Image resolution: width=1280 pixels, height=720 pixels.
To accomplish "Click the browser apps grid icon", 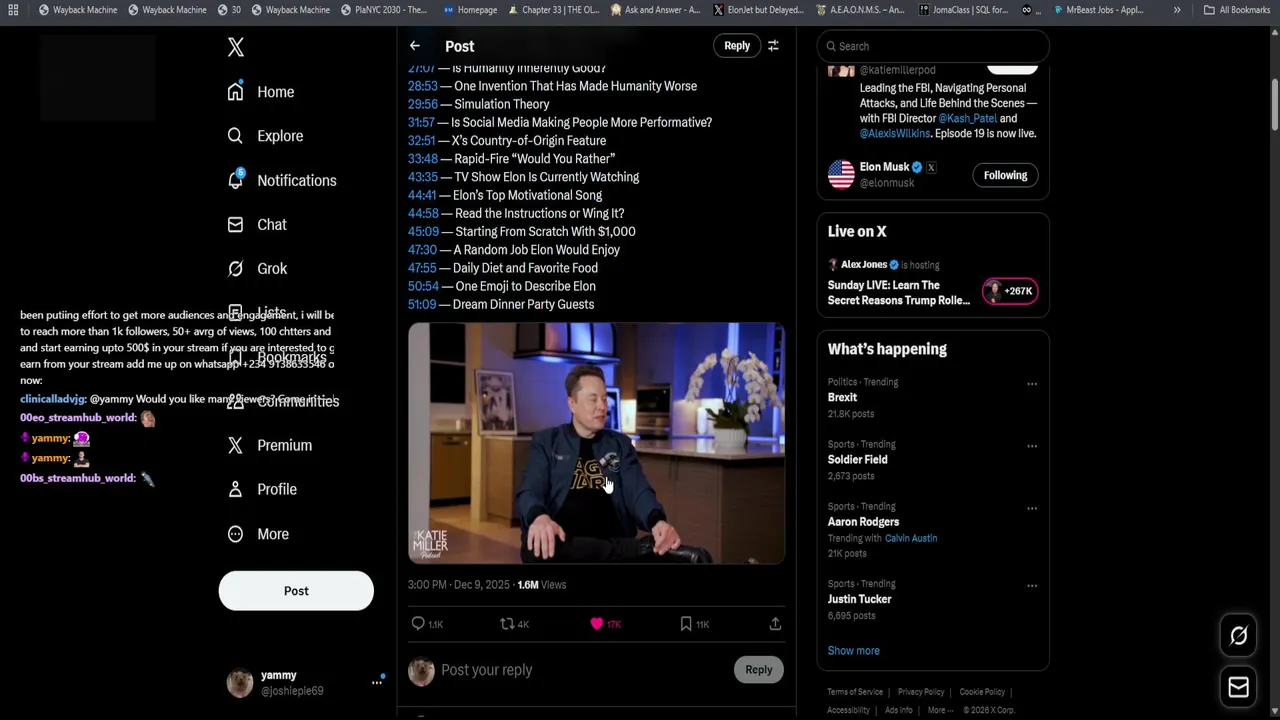I will pyautogui.click(x=13, y=10).
